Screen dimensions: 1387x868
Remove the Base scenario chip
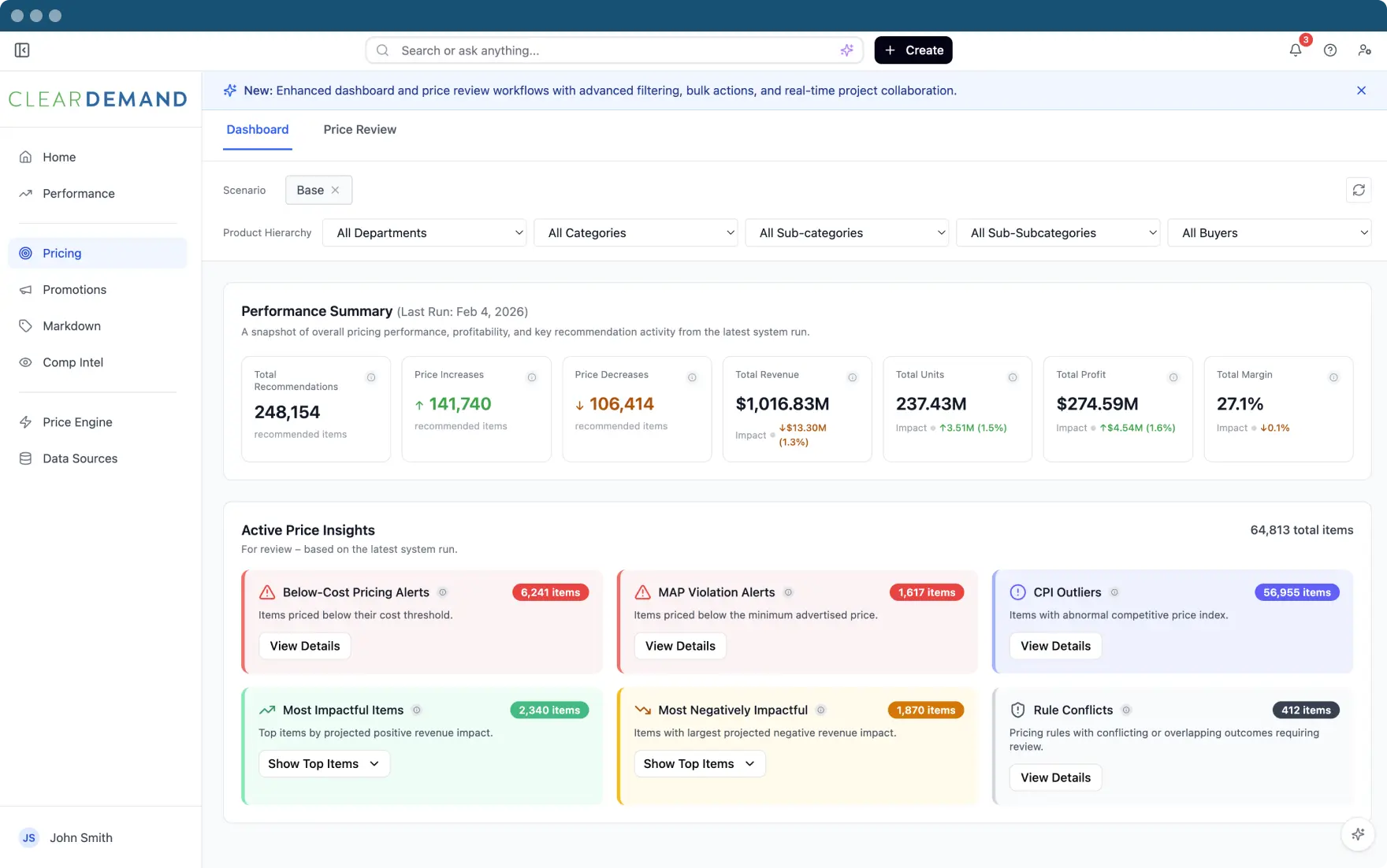coord(335,190)
